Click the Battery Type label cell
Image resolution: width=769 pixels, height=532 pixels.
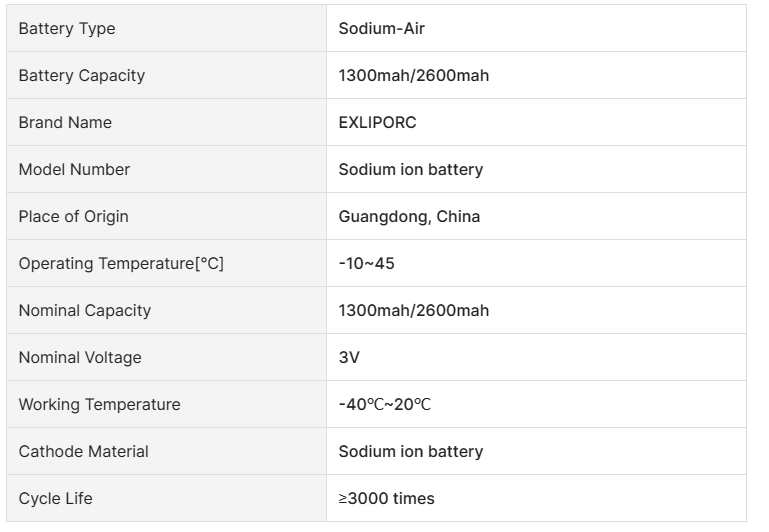(67, 29)
